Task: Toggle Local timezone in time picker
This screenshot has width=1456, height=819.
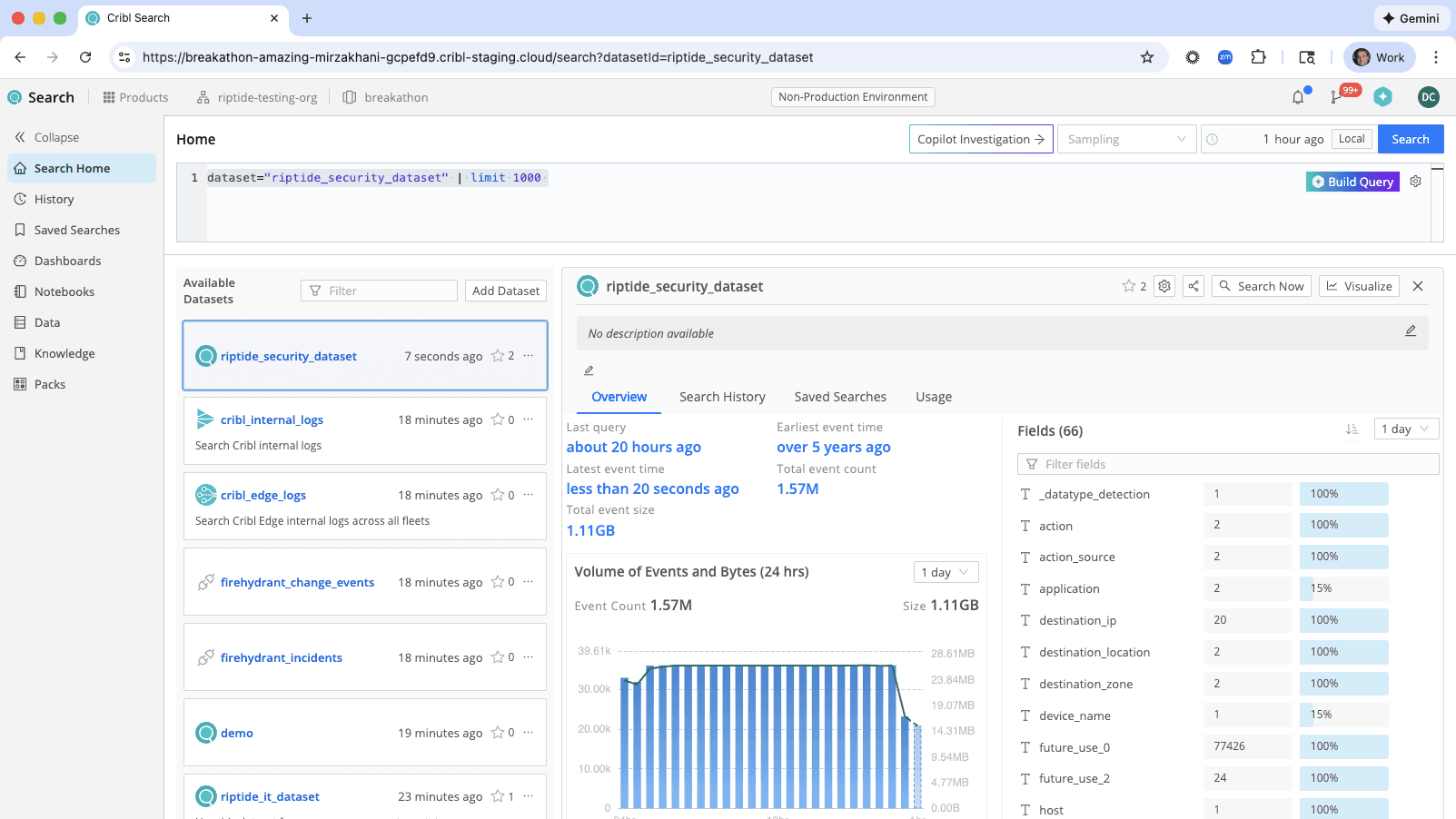Action: [1351, 139]
